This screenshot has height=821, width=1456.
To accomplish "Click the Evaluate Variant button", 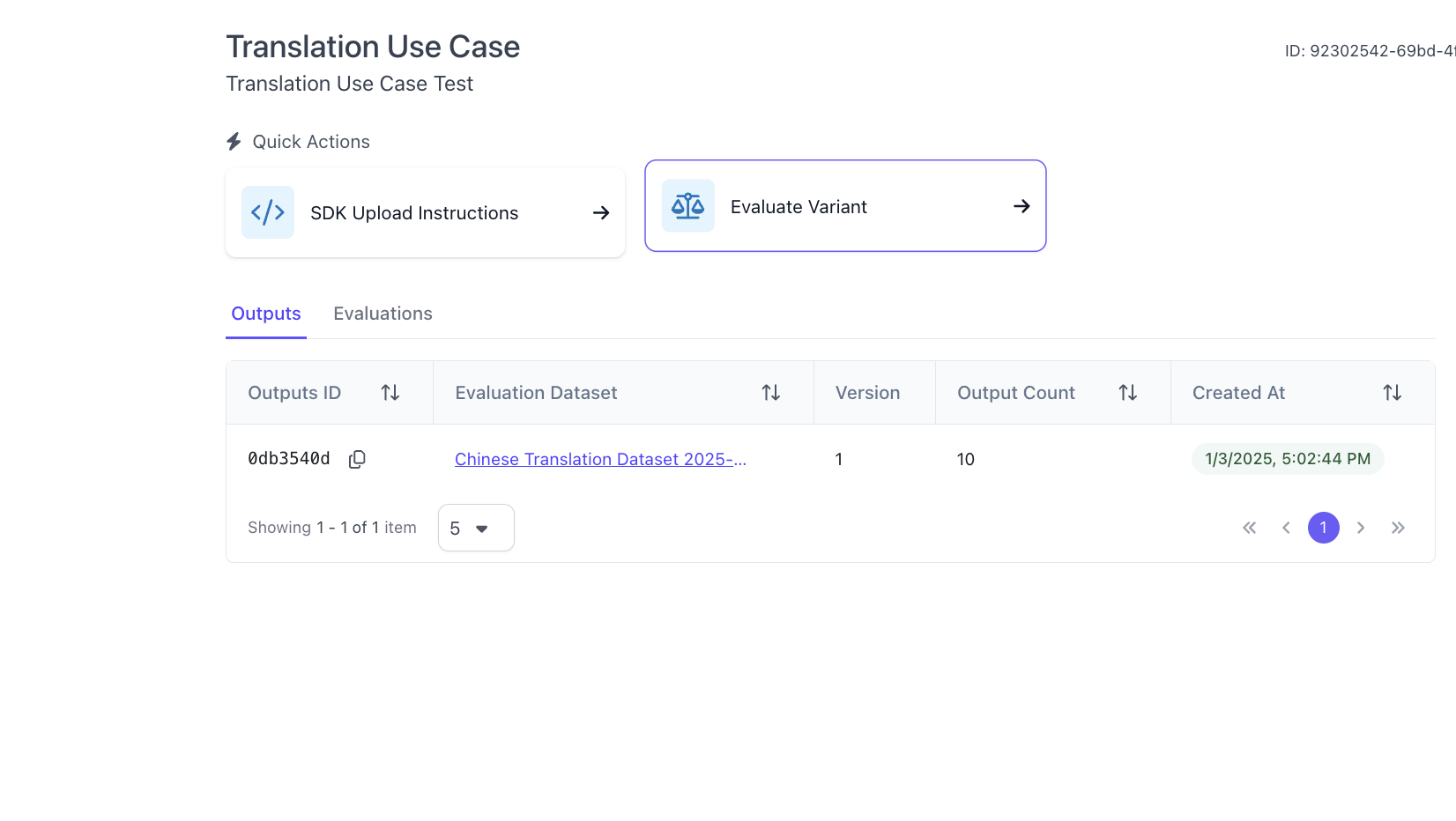I will point(844,206).
